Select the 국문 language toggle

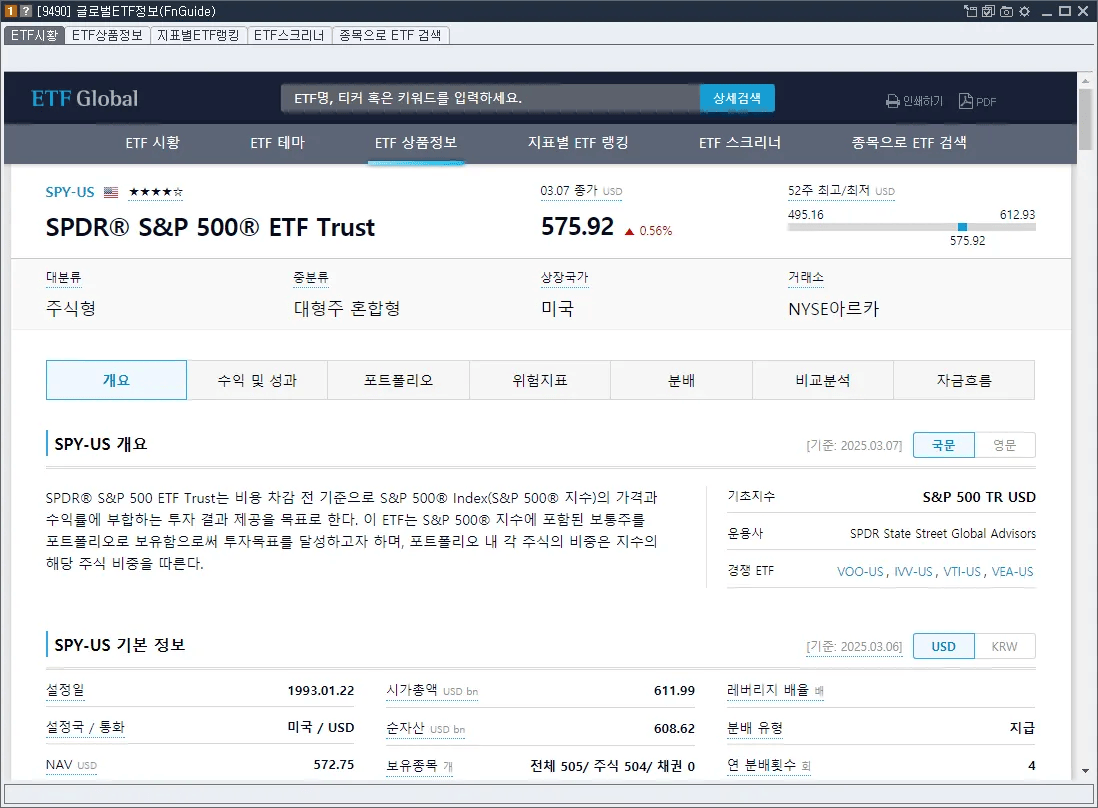(943, 445)
